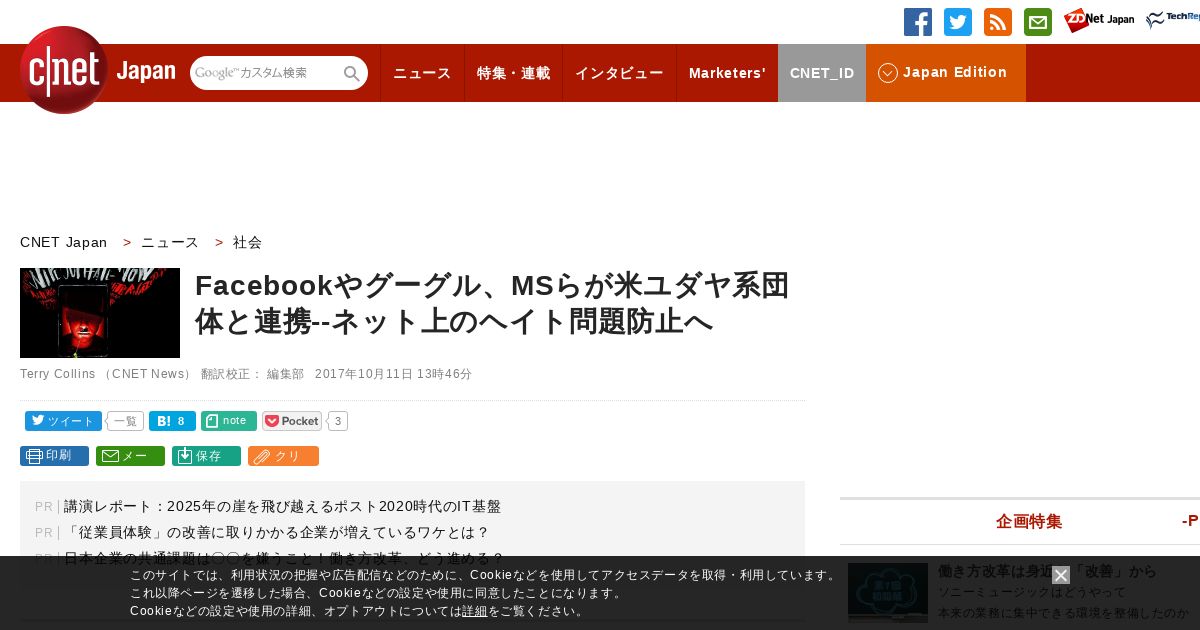Open the ニュース menu item

422,73
